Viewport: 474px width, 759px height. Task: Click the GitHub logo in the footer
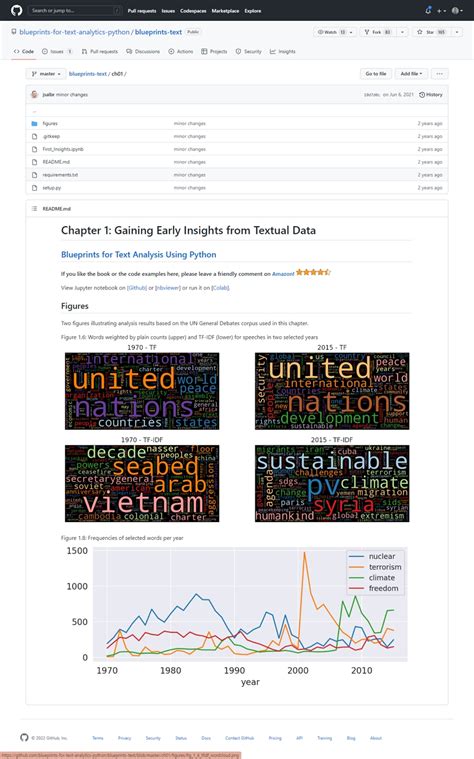[x=24, y=737]
